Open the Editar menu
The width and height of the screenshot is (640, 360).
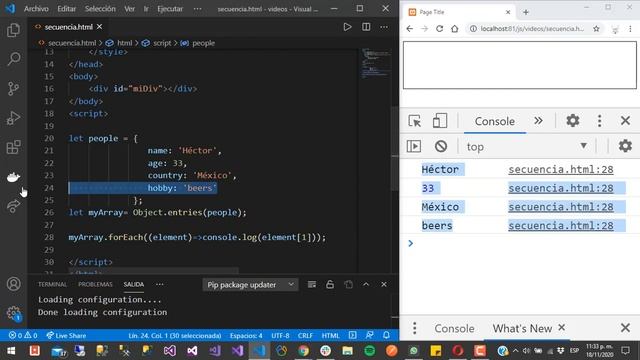click(x=67, y=9)
